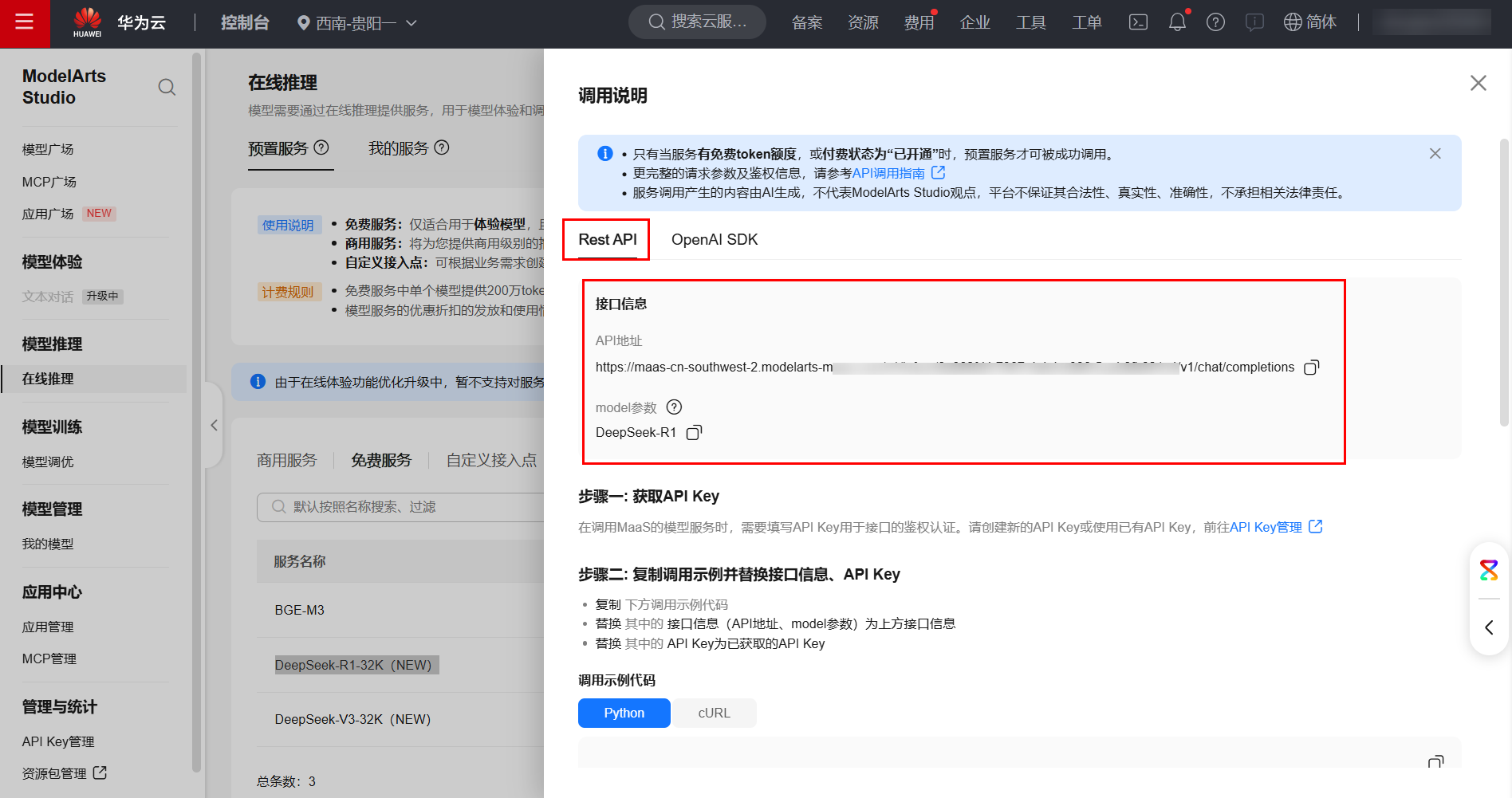
Task: Open the feedback message icon
Action: tap(1254, 22)
